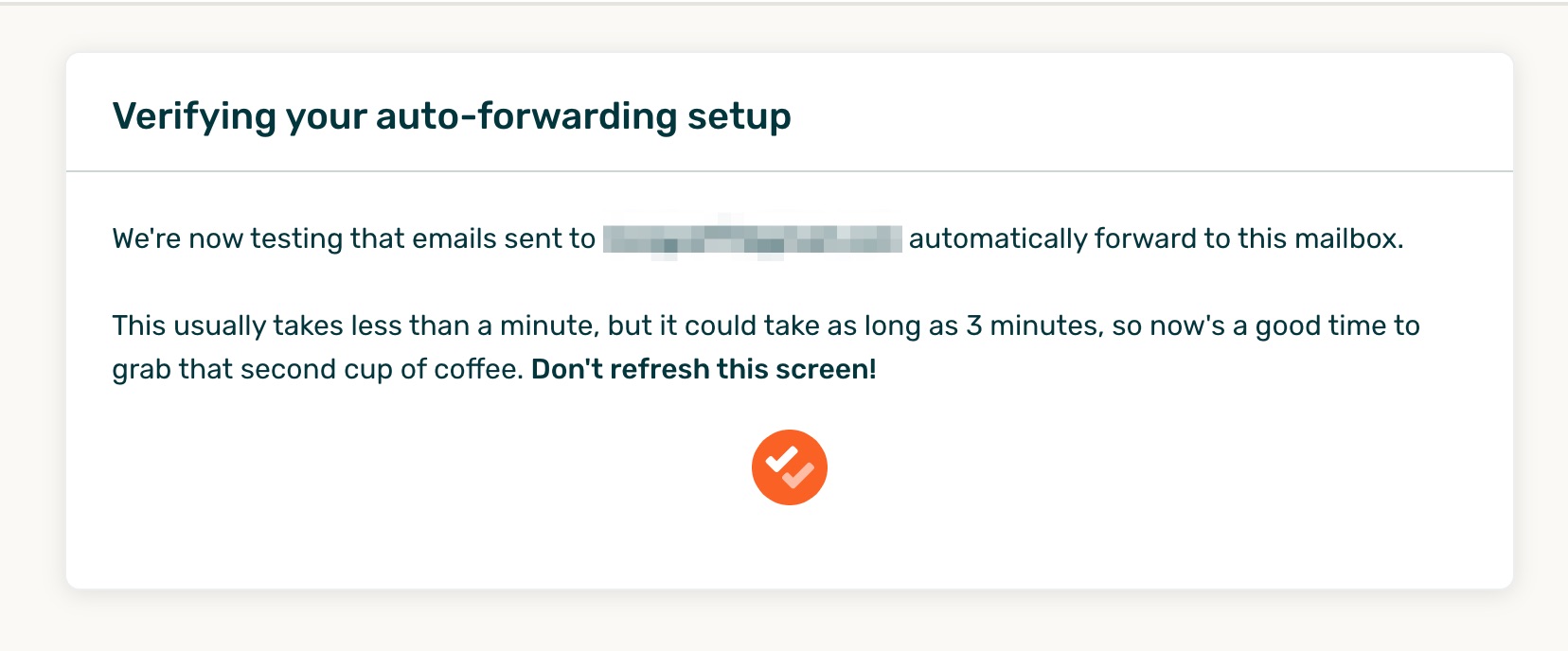Image resolution: width=1568 pixels, height=651 pixels.
Task: Click the word "coffee" in the message
Action: point(476,369)
